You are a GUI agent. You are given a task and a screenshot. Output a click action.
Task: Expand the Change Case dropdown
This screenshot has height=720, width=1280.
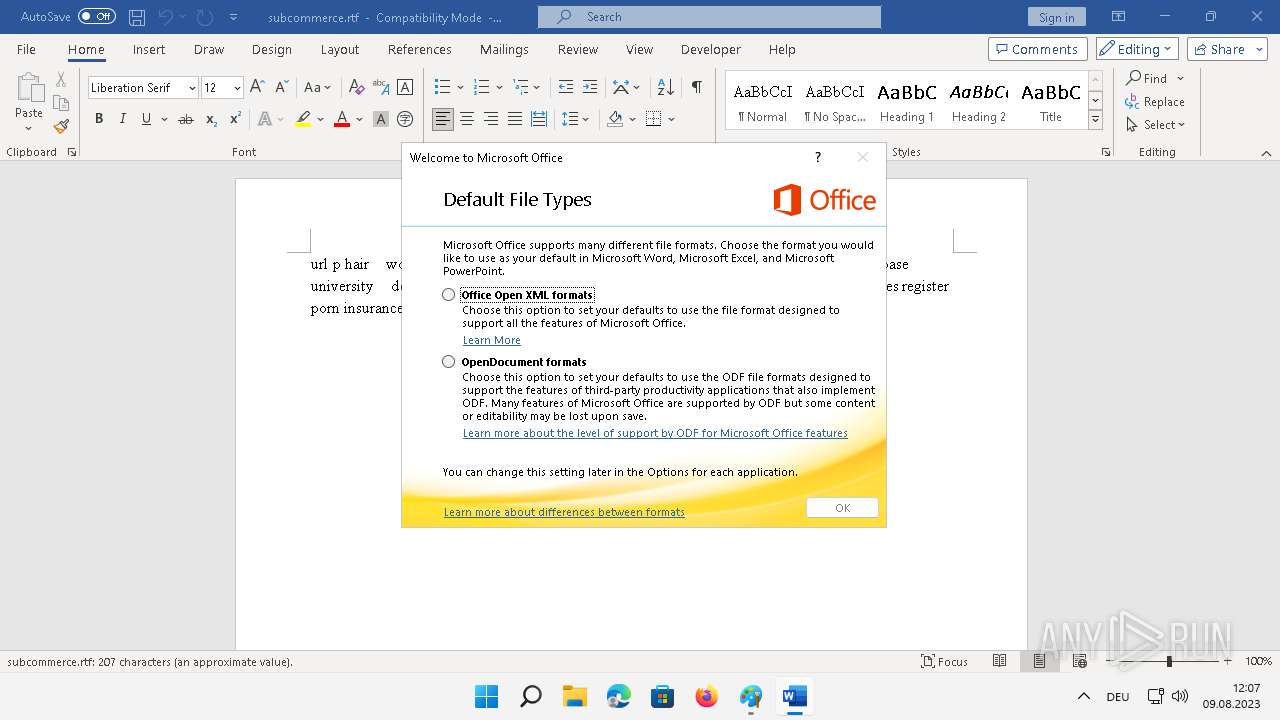point(327,88)
